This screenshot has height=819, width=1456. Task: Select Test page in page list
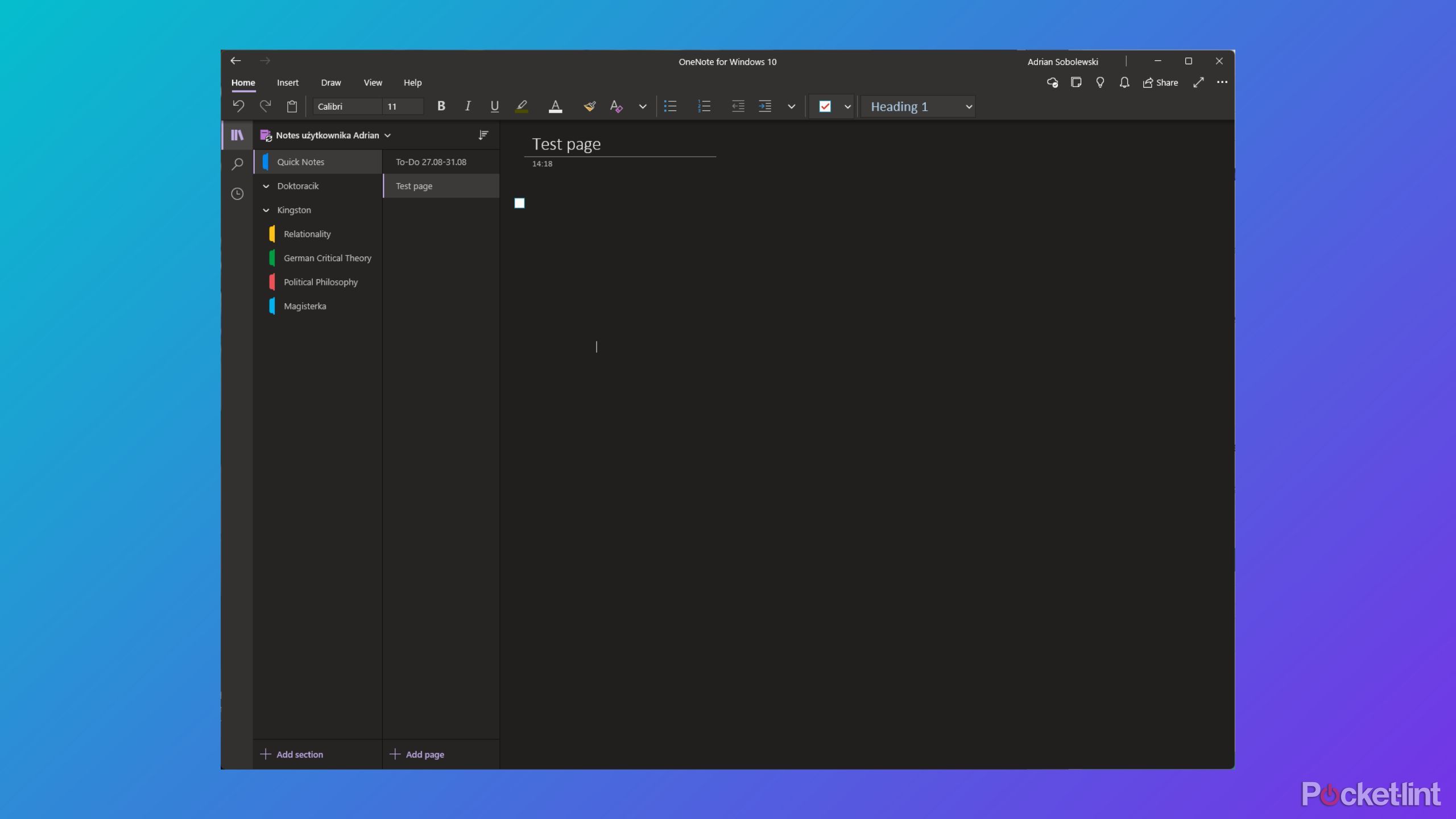[x=441, y=186]
